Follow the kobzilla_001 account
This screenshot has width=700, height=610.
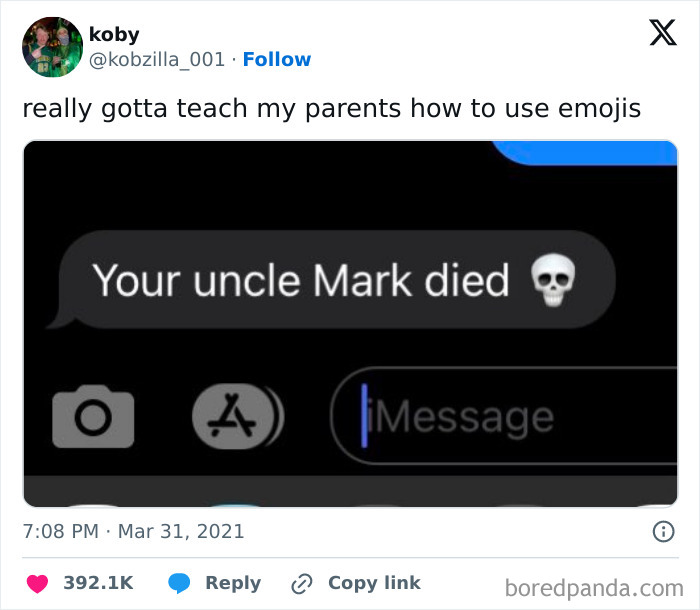277,60
